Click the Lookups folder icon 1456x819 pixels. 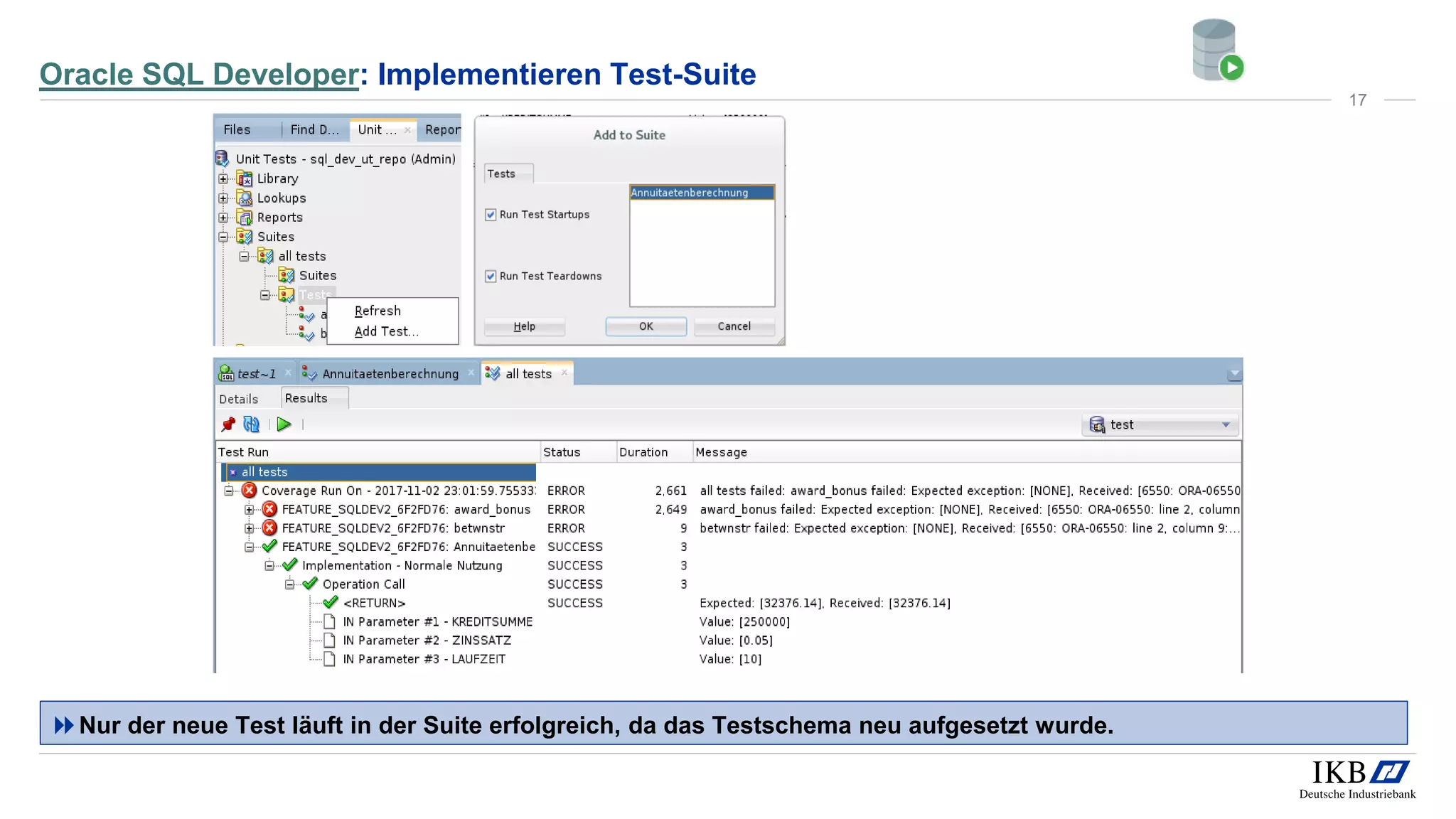click(245, 198)
